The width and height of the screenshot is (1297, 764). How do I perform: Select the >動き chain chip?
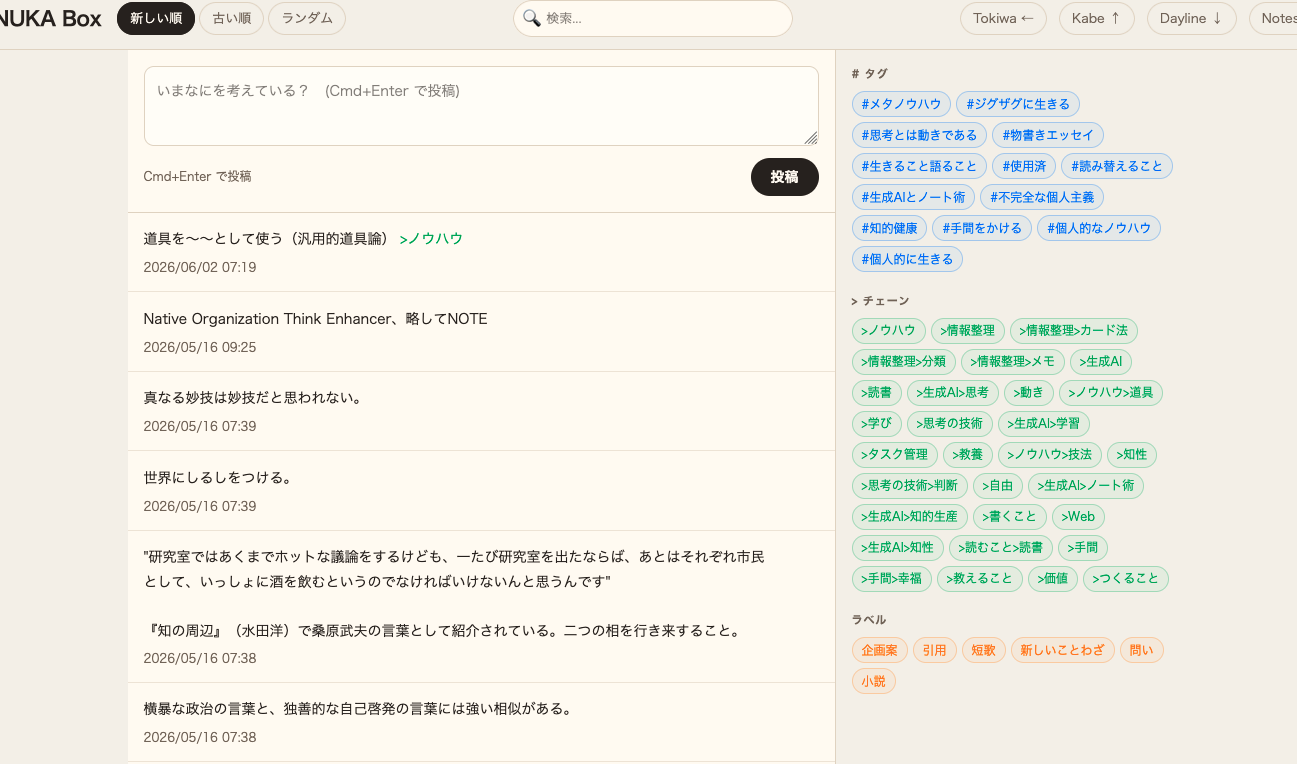click(x=1028, y=393)
